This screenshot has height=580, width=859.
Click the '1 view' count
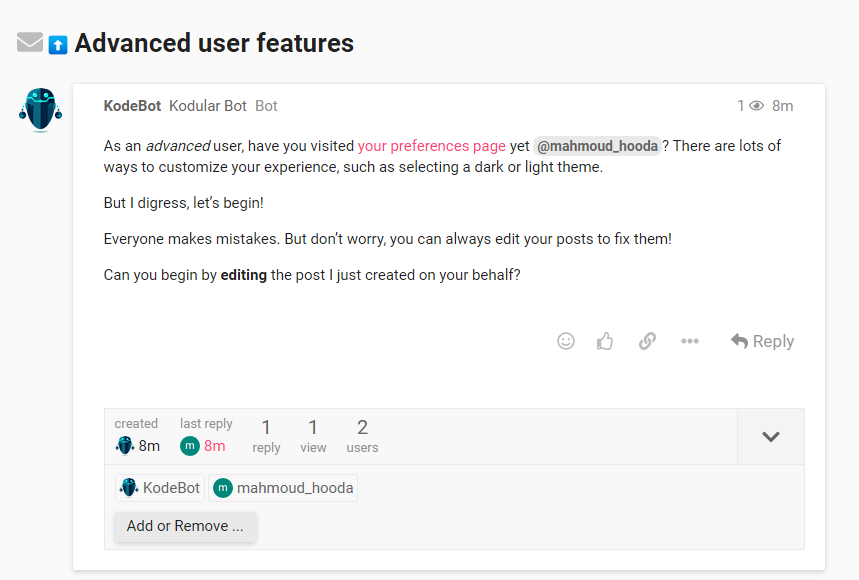click(x=313, y=437)
